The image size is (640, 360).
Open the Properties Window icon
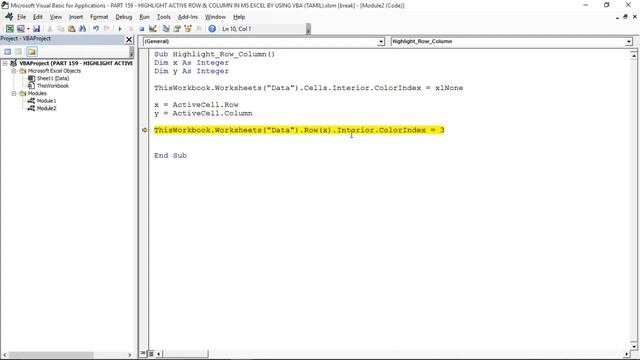click(x=177, y=29)
